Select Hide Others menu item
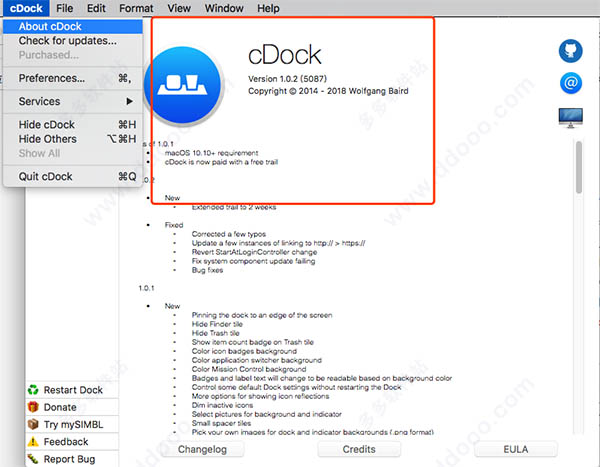The width and height of the screenshot is (600, 467). pyautogui.click(x=73, y=139)
